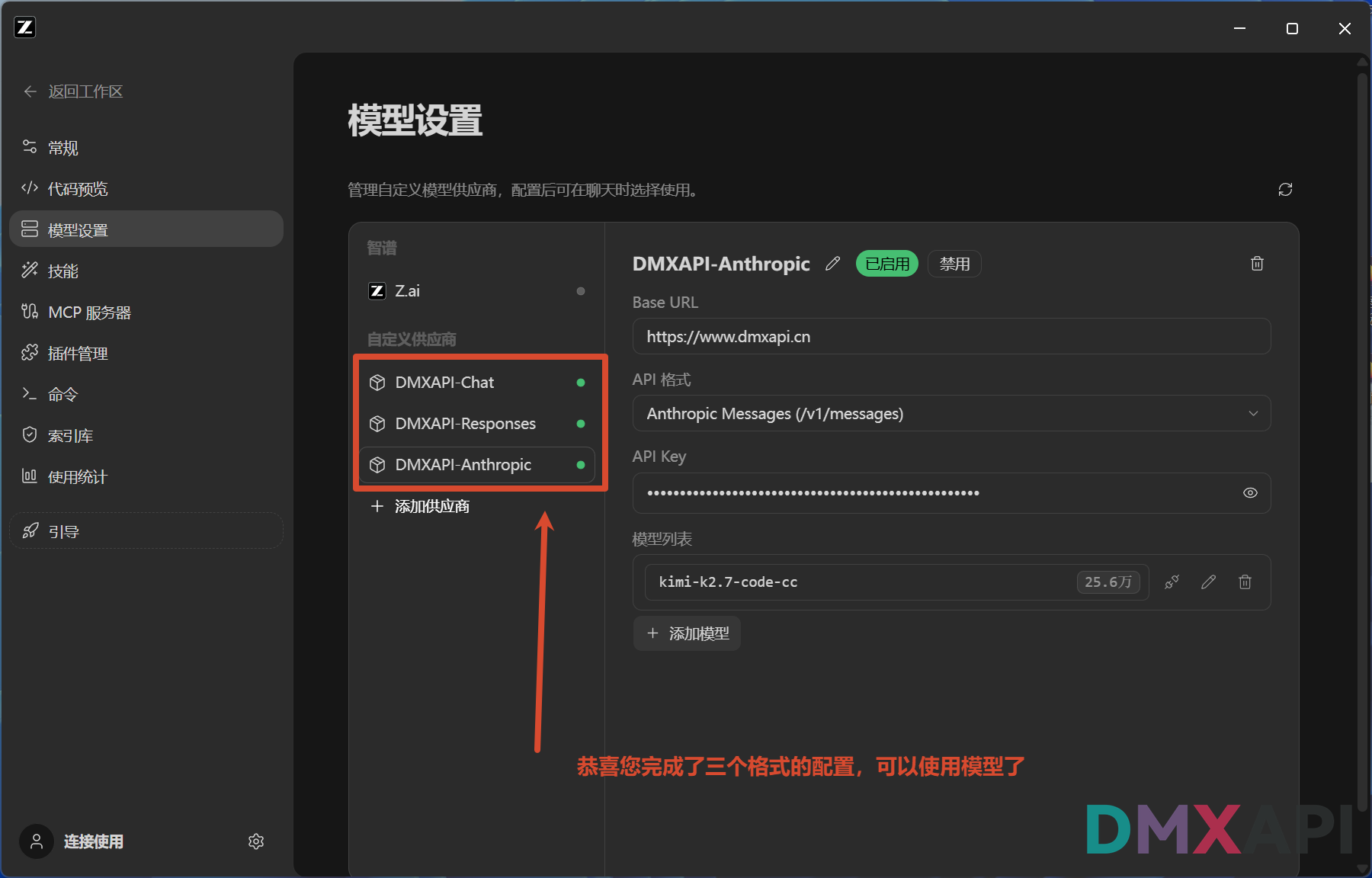Click the MCP 服务器 plug icon

pyautogui.click(x=30, y=311)
